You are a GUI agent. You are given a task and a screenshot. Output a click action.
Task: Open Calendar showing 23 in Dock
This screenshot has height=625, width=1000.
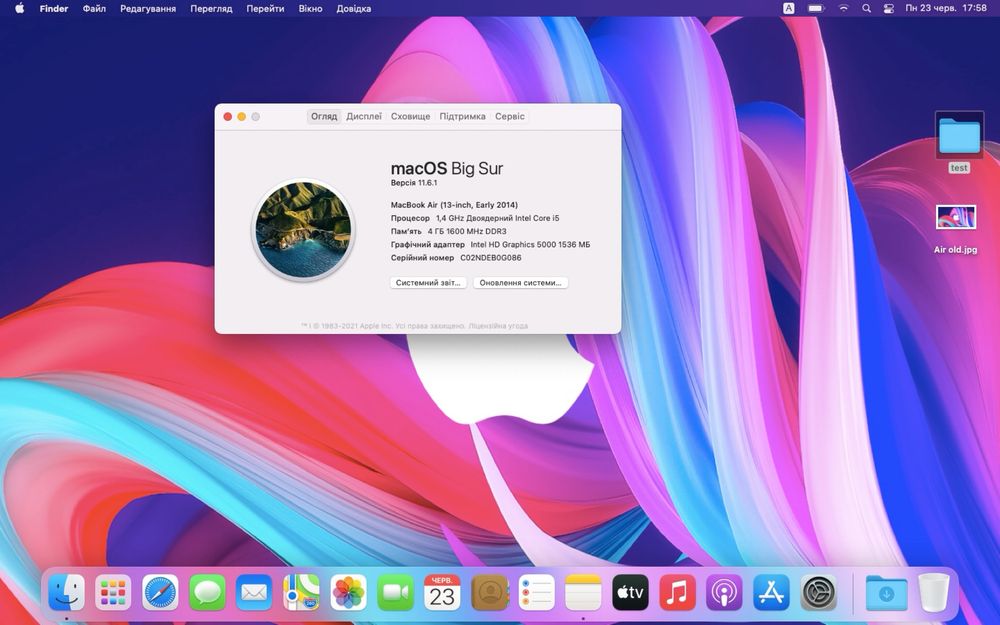pyautogui.click(x=442, y=592)
